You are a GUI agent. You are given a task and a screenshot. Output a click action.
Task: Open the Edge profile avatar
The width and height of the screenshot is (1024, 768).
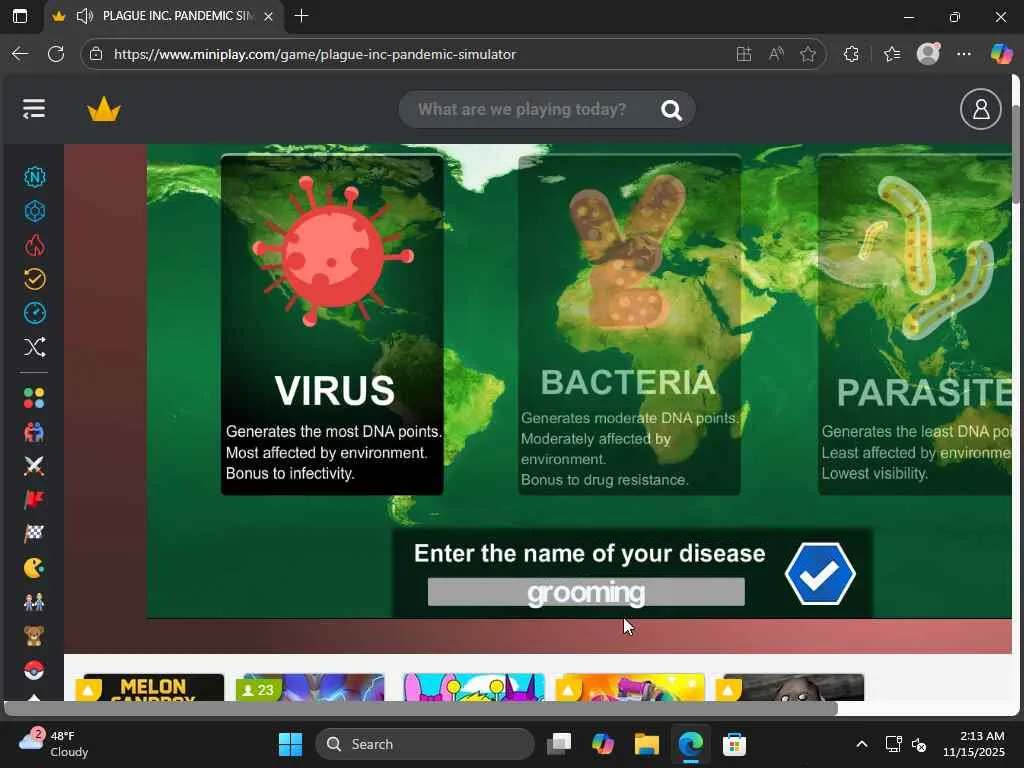(928, 54)
